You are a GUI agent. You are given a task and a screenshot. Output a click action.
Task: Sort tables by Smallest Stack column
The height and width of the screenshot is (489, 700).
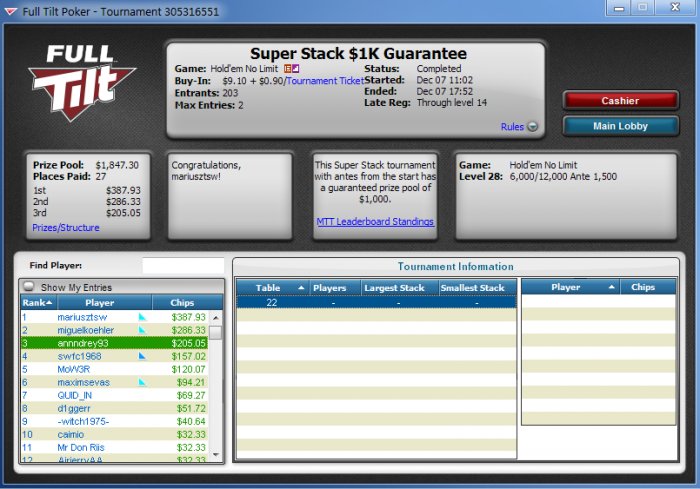pyautogui.click(x=478, y=288)
